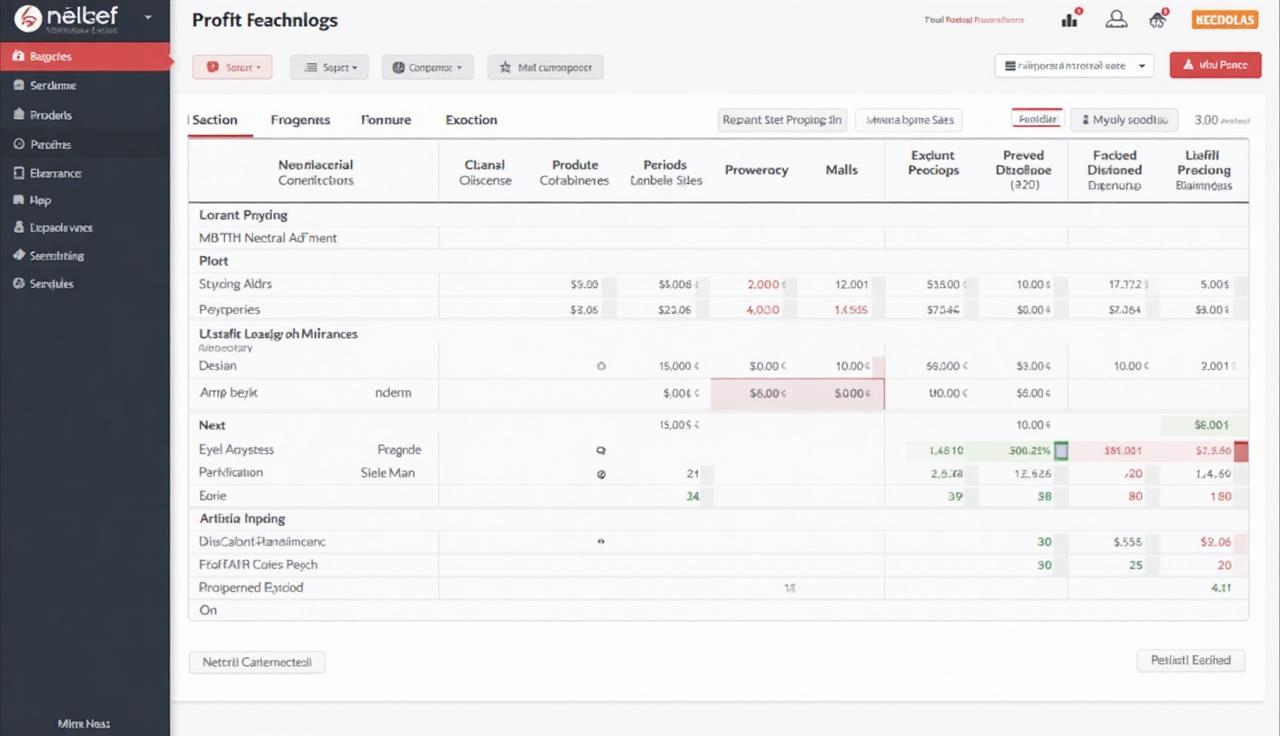The image size is (1280, 736).
Task: Click the Artitia Inpdng section heading
Action: [242, 519]
